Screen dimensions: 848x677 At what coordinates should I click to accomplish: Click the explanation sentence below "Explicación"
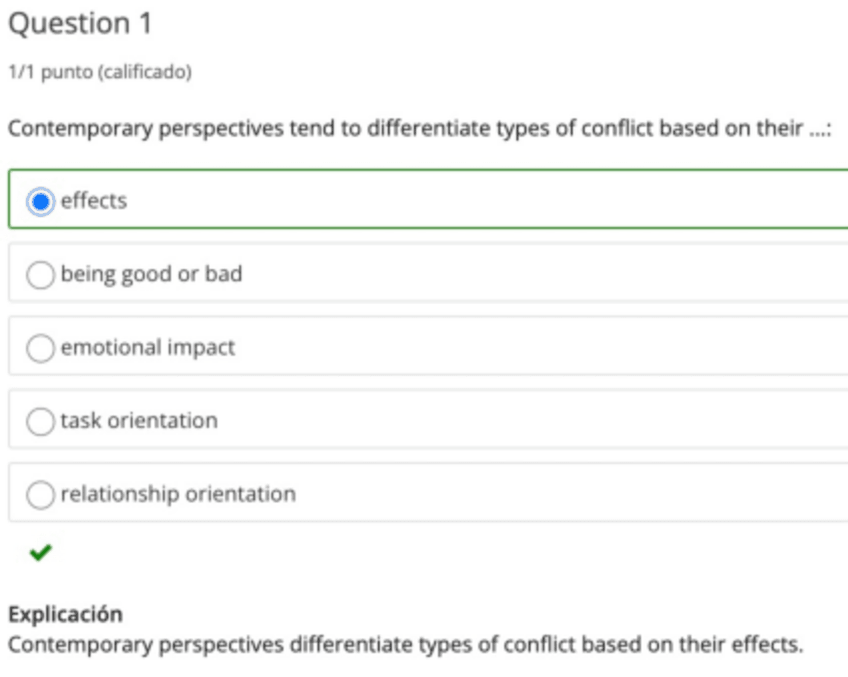click(x=405, y=644)
